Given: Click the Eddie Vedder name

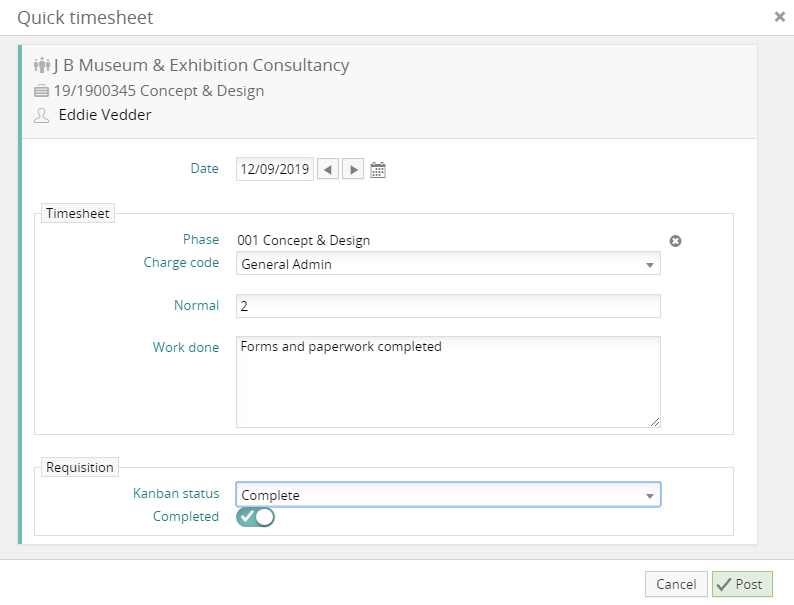Looking at the screenshot, I should 105,115.
